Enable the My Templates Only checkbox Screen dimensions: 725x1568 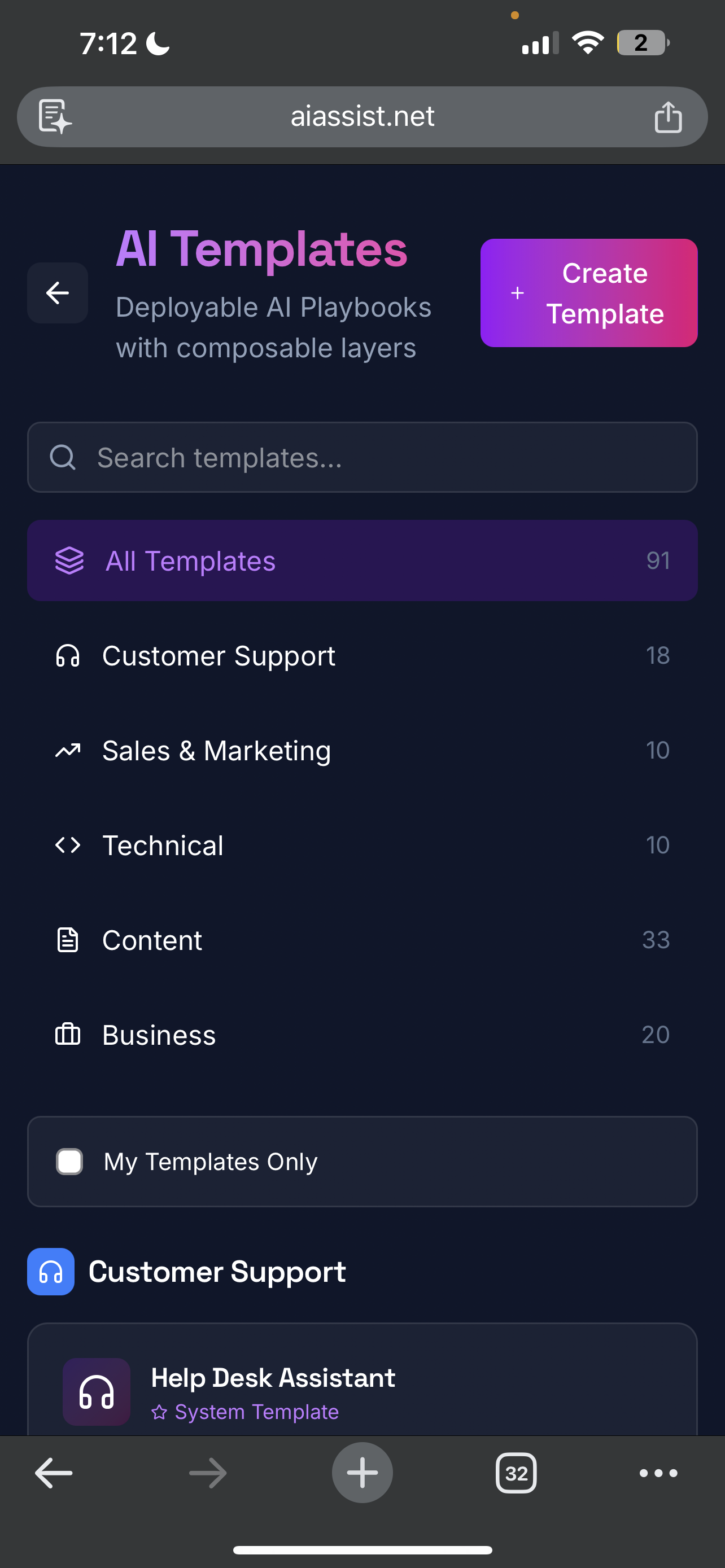pyautogui.click(x=69, y=1162)
